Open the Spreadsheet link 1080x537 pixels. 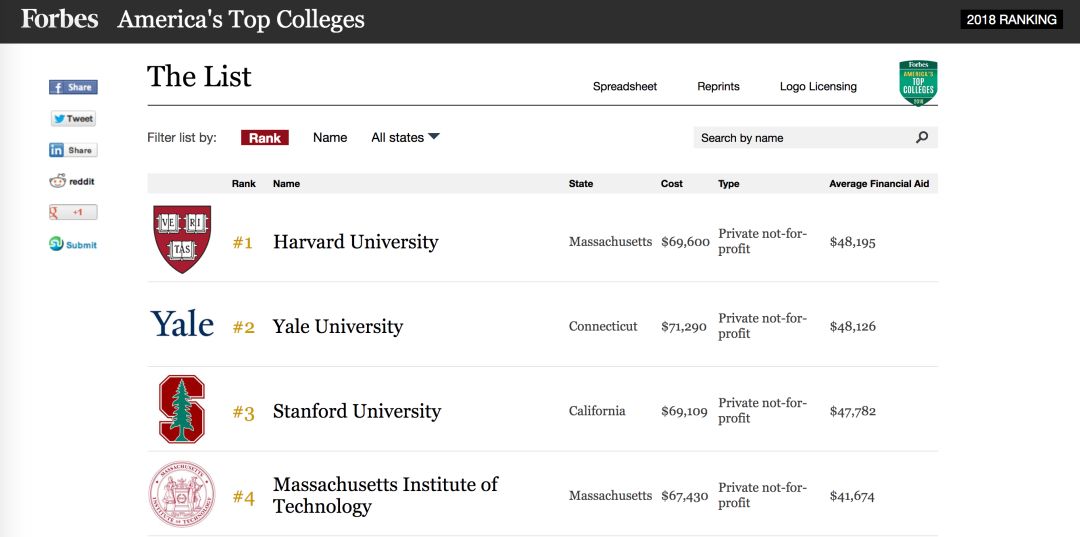pyautogui.click(x=625, y=87)
